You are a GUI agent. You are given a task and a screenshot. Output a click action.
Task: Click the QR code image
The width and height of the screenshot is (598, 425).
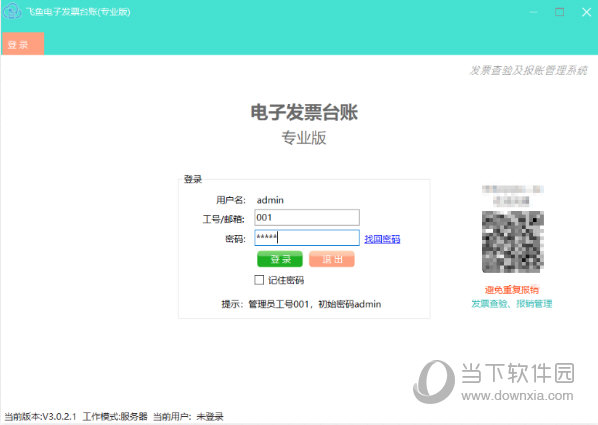[513, 242]
